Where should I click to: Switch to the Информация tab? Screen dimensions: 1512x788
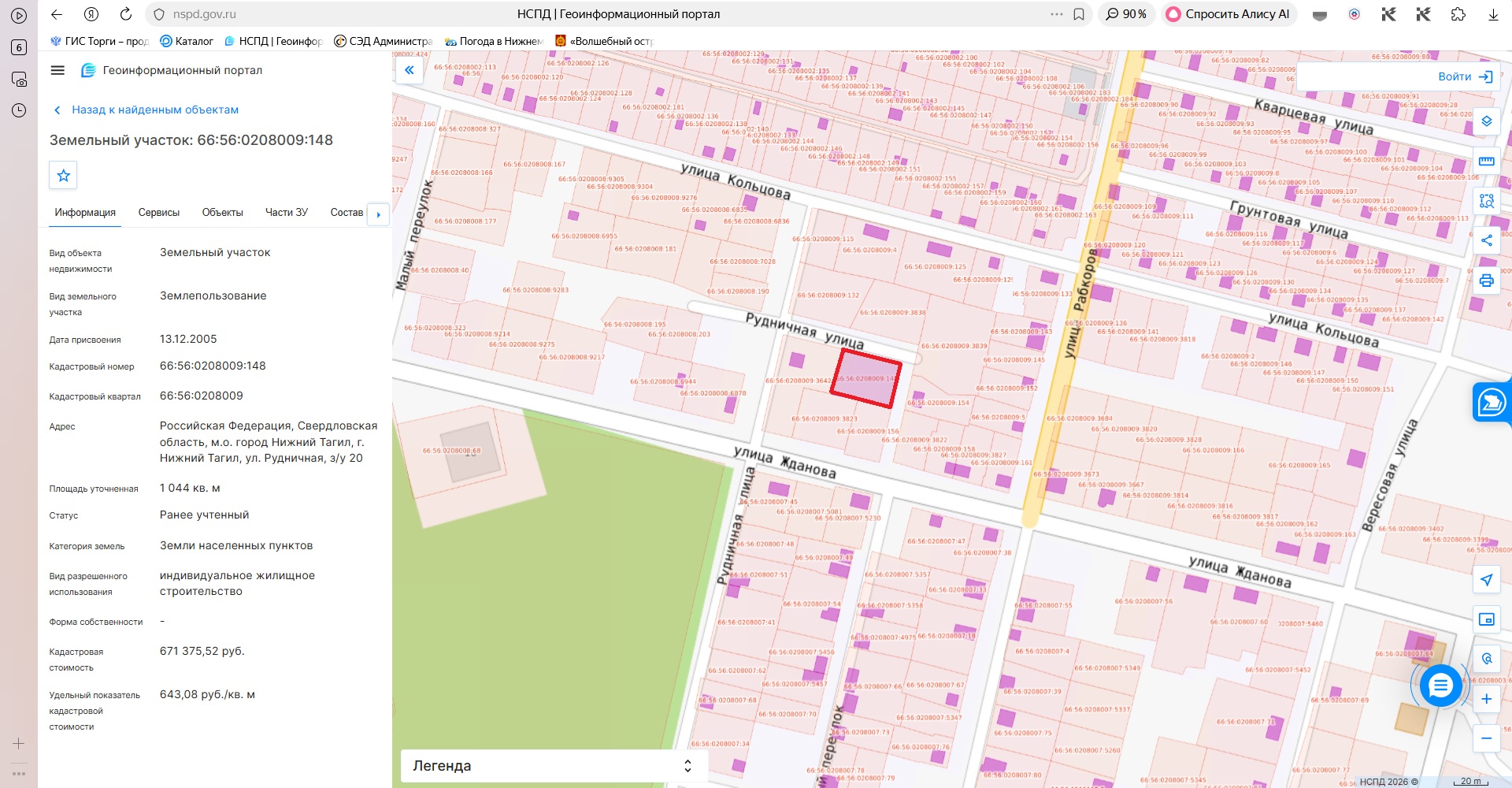point(85,213)
